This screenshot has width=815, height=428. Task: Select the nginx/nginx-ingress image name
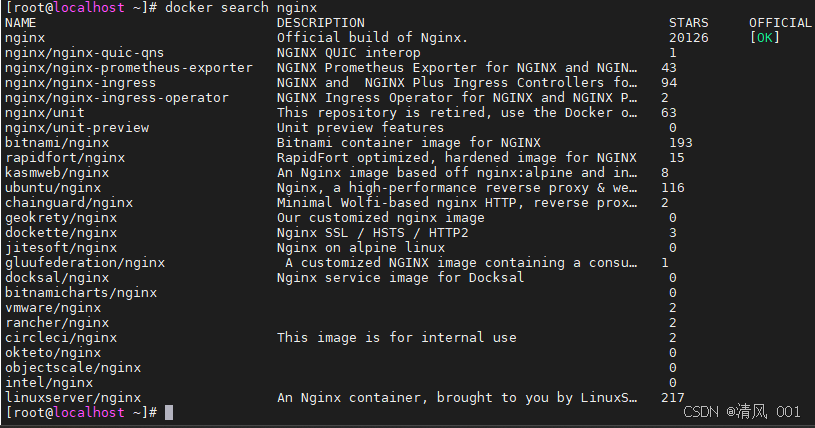click(81, 83)
